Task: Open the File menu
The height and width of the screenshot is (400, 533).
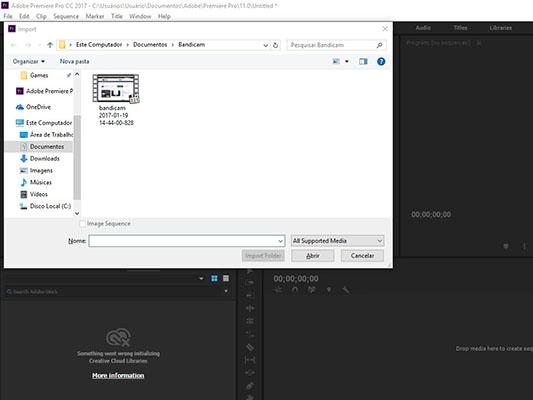Action: point(8,16)
